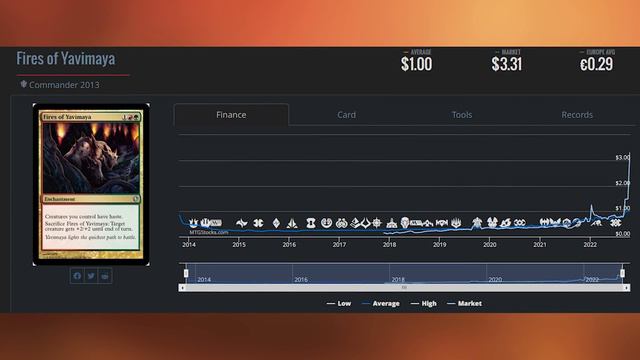Click the $3.00 y-axis label
The height and width of the screenshot is (360, 640).
click(x=622, y=158)
